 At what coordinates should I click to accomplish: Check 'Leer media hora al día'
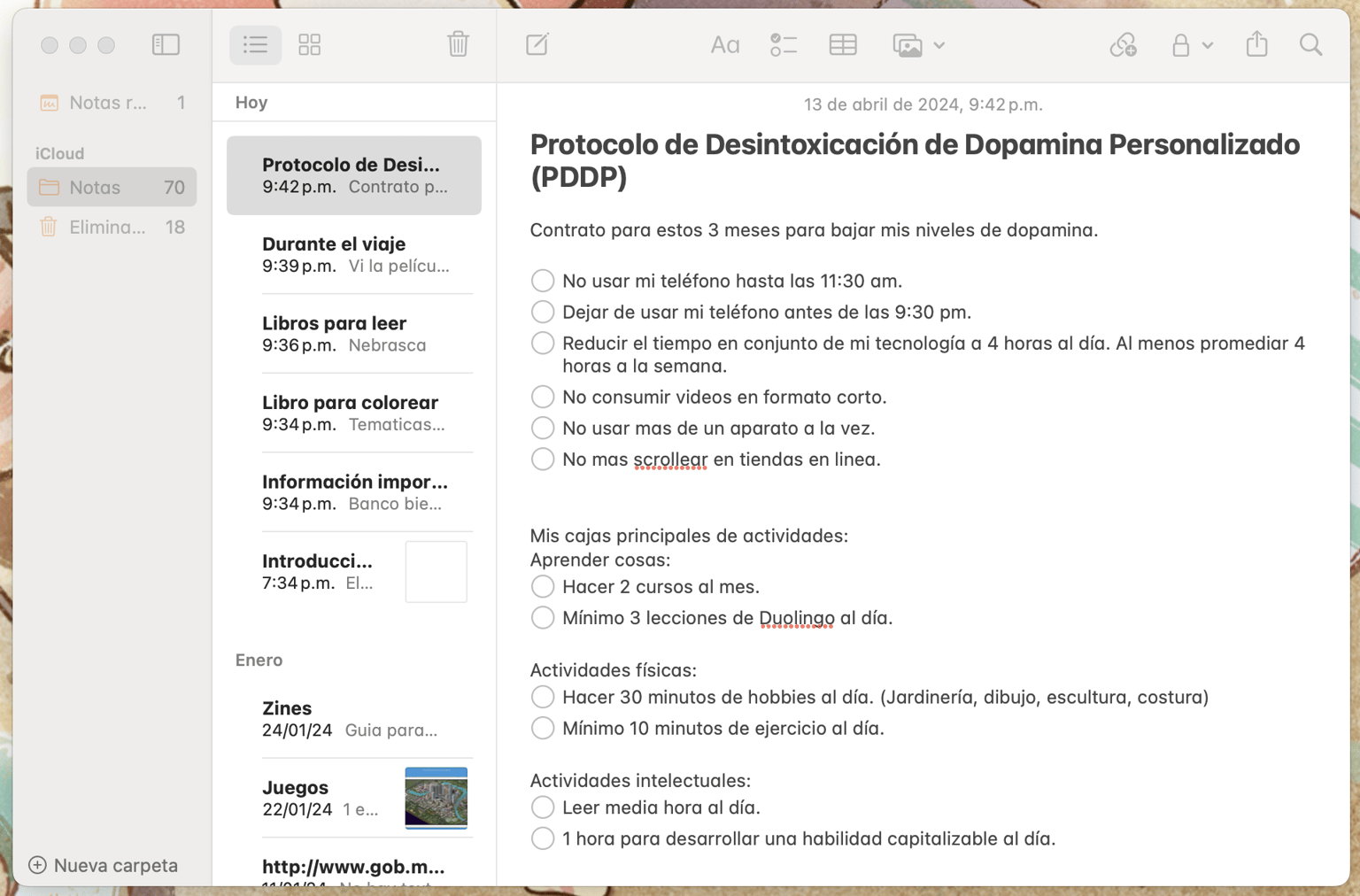[x=543, y=807]
